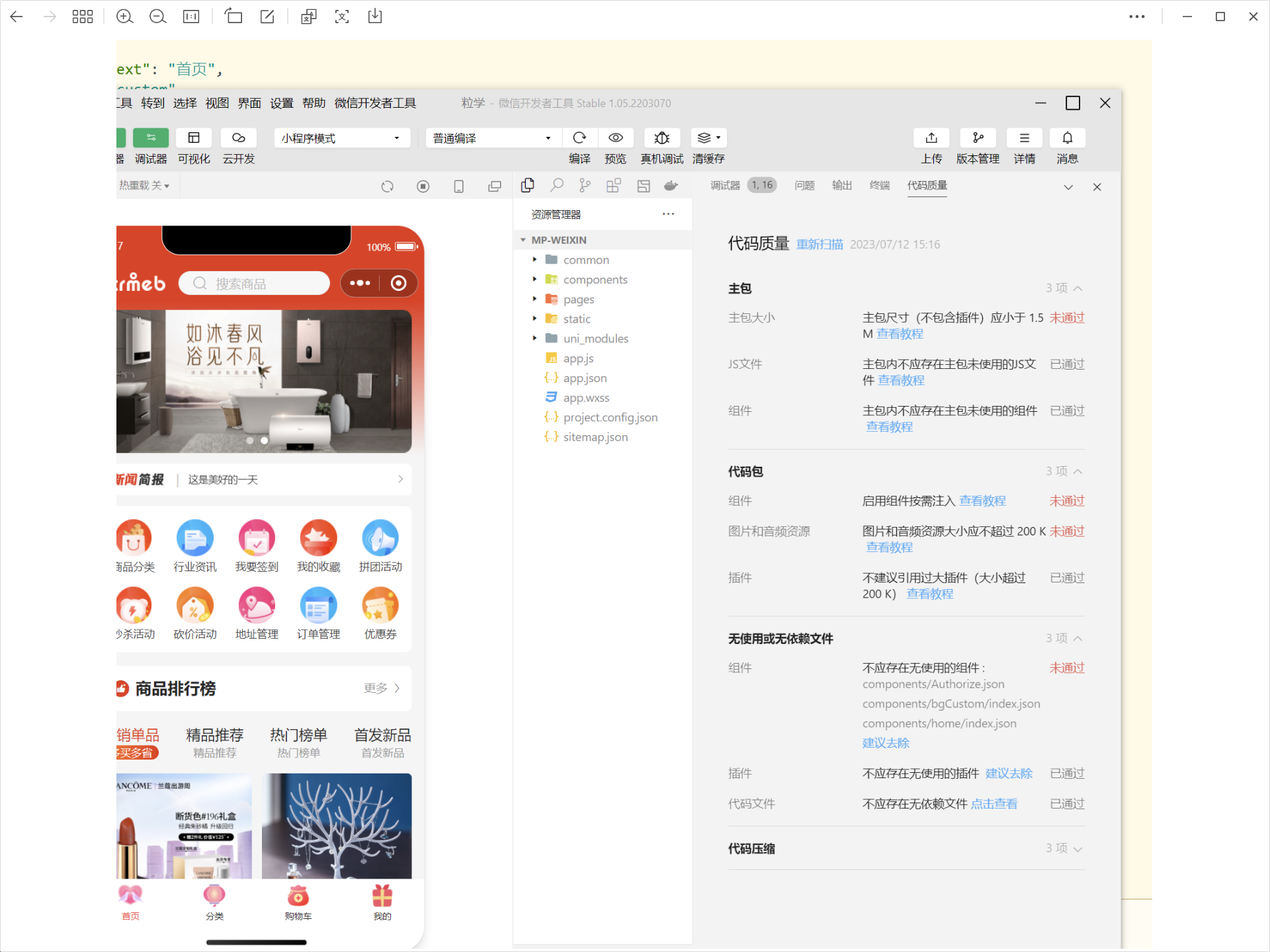This screenshot has width=1270, height=952.
Task: Open the docker whale icon panel
Action: click(x=671, y=186)
